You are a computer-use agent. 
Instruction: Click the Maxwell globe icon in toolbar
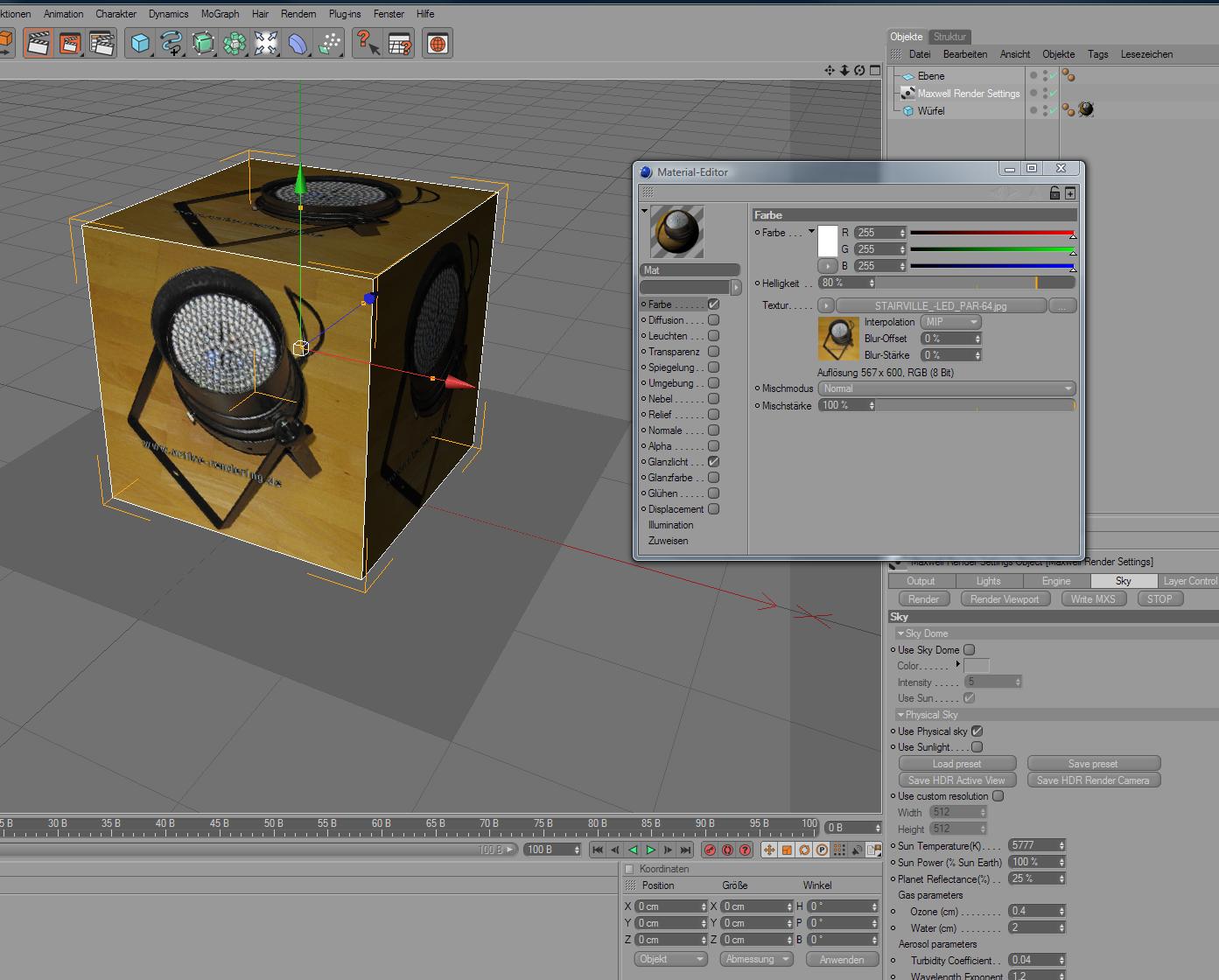pyautogui.click(x=438, y=43)
